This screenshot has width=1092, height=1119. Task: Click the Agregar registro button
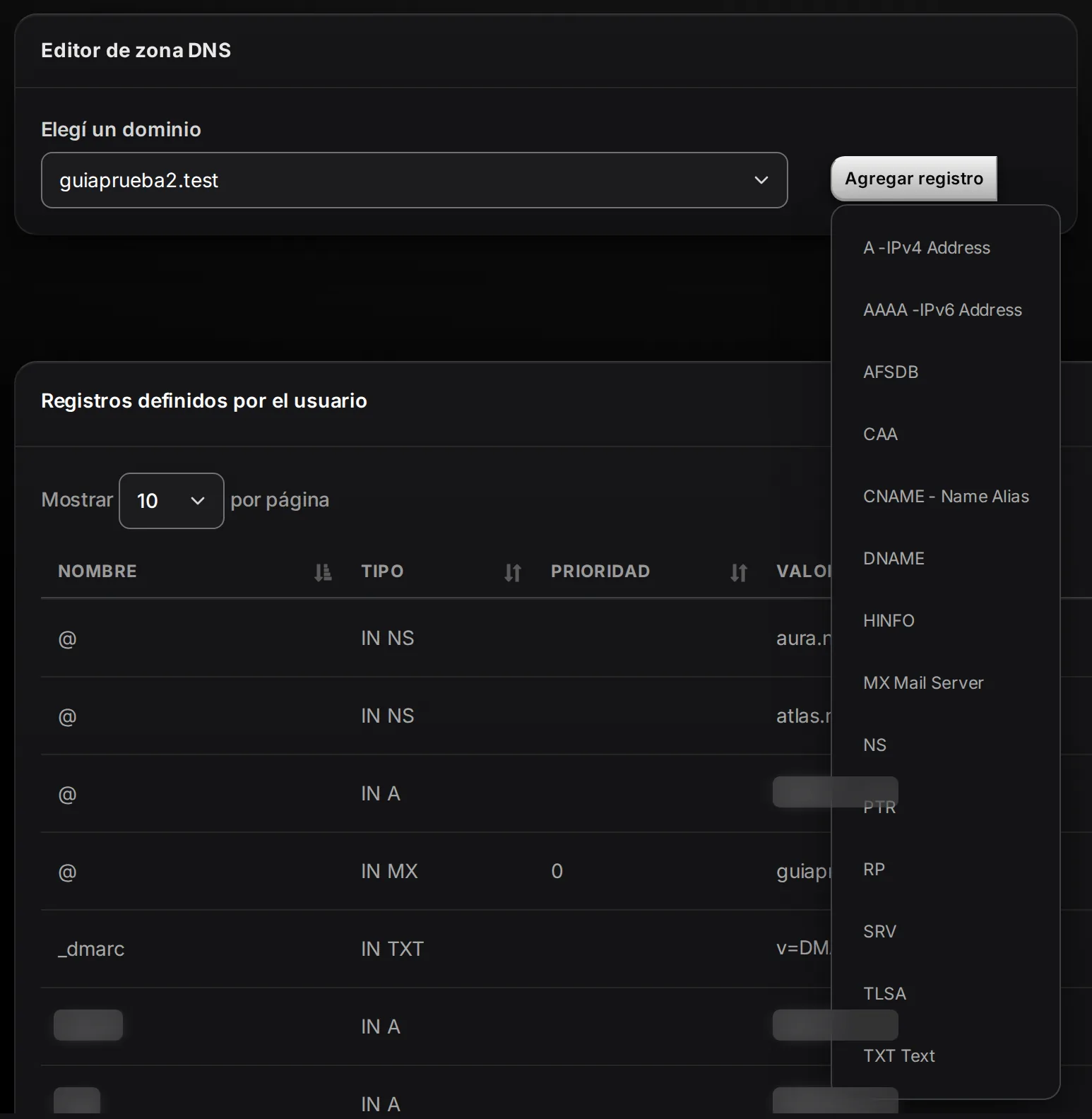tap(914, 179)
